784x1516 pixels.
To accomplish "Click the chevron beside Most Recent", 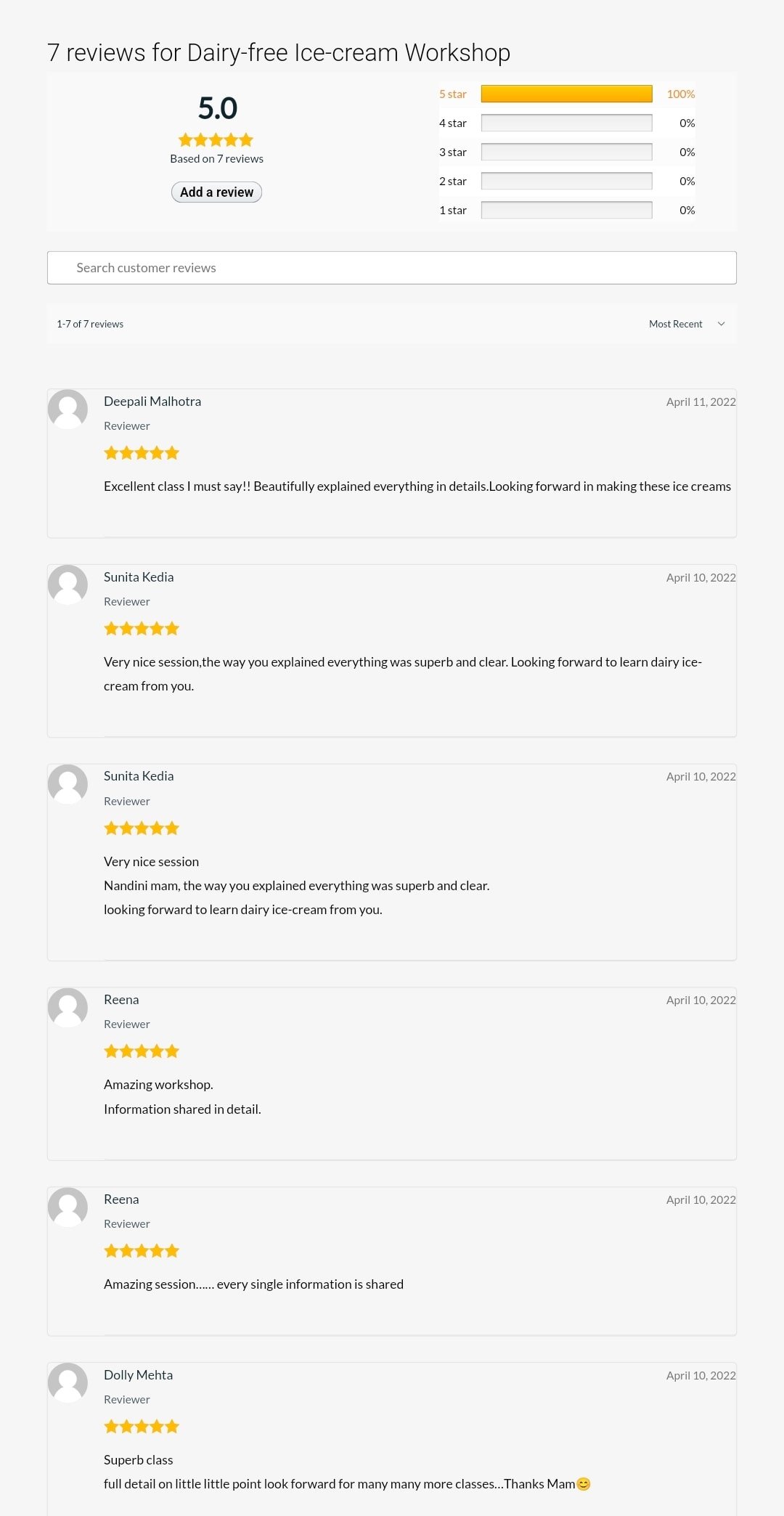I will (x=721, y=324).
